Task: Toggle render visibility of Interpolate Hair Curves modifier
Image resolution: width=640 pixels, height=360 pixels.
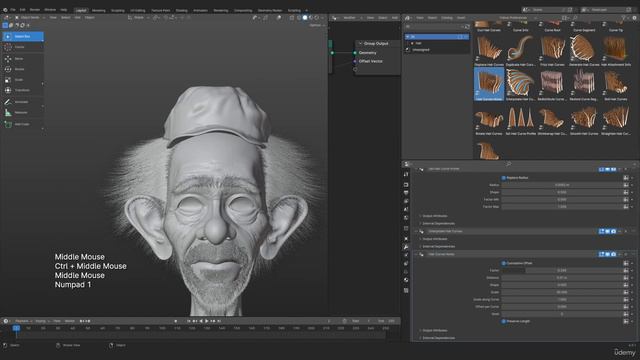Action: click(613, 231)
